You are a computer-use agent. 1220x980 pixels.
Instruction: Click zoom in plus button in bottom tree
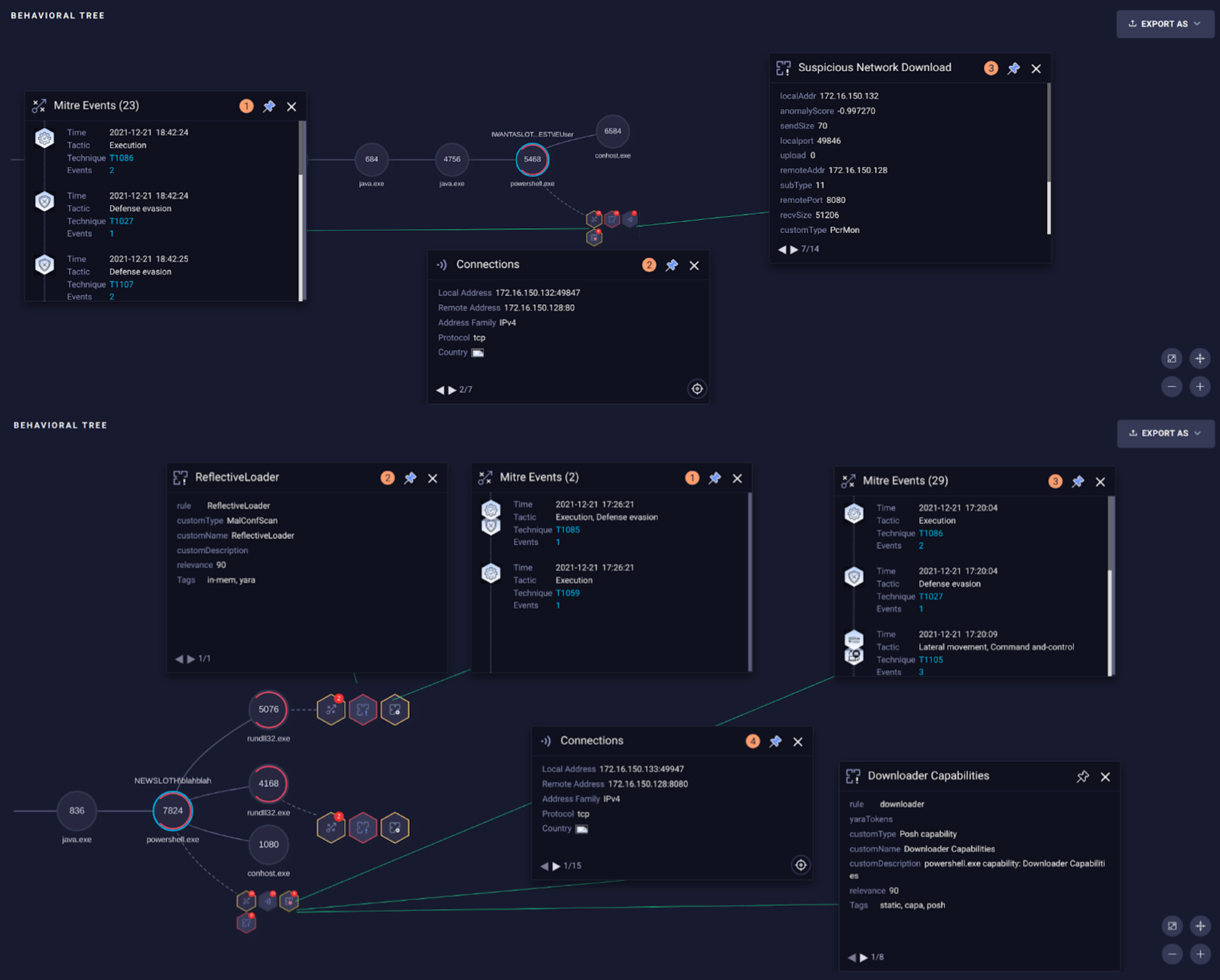click(x=1200, y=954)
